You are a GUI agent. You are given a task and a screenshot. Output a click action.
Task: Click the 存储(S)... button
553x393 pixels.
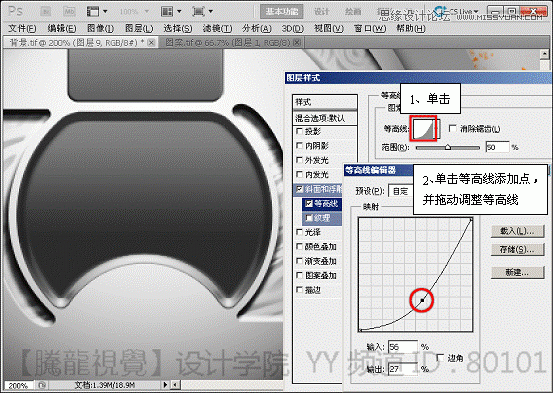point(517,250)
